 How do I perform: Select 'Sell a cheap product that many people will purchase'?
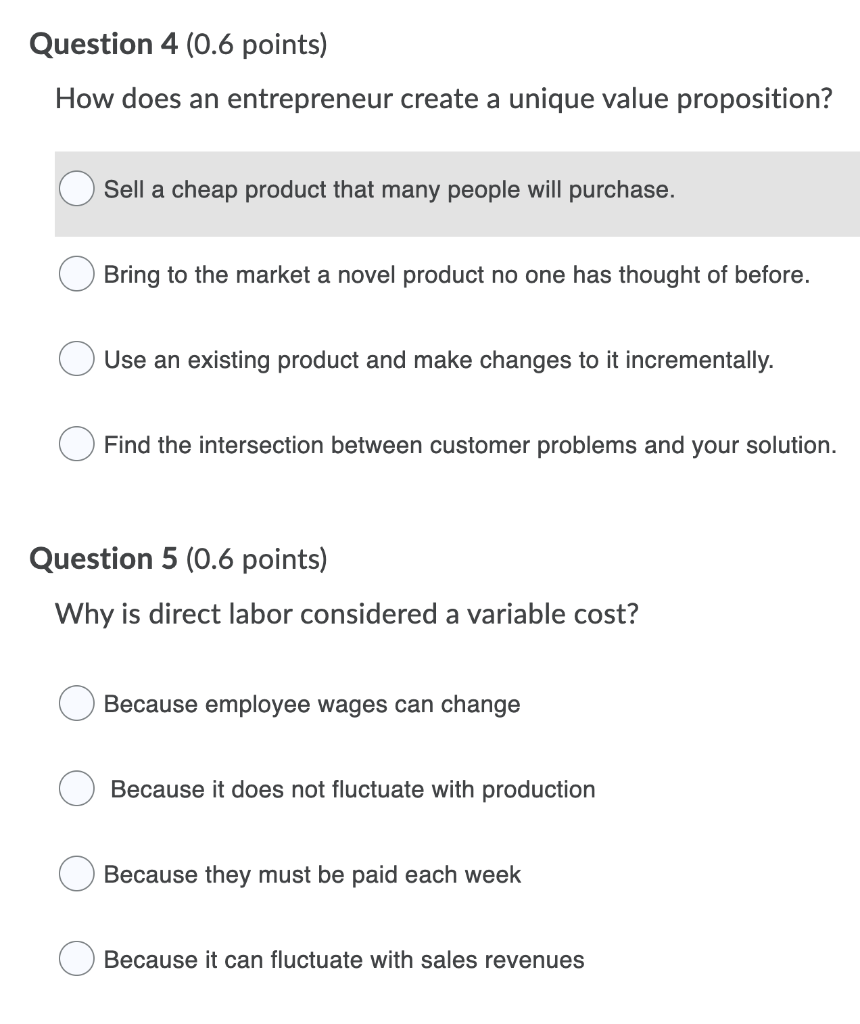click(x=76, y=188)
